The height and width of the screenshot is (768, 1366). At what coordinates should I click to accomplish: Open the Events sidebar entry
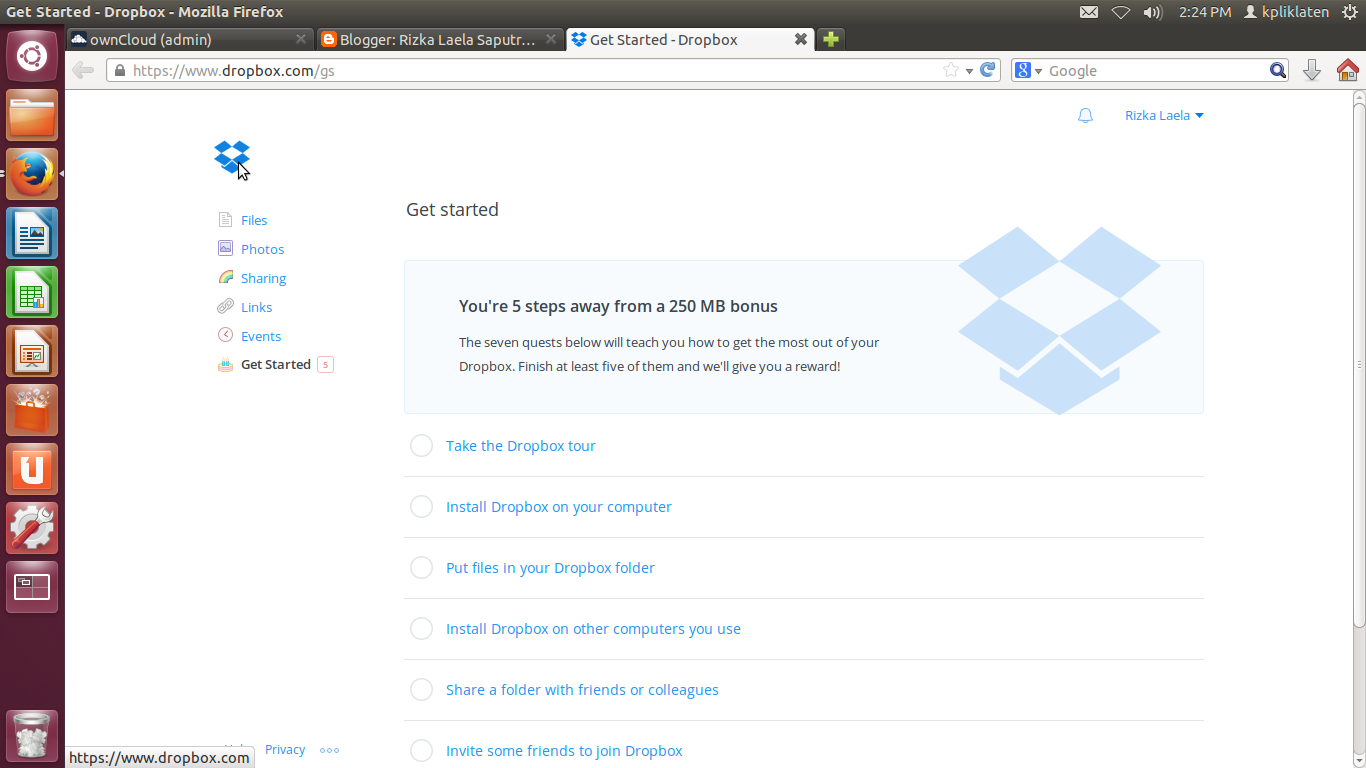point(261,336)
